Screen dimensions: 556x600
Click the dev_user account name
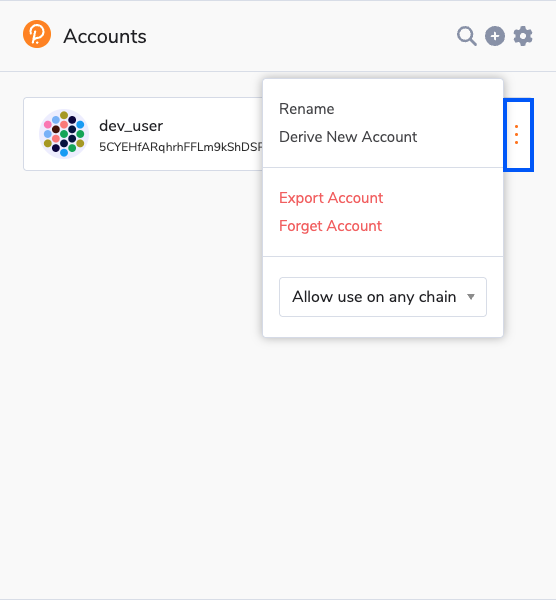coord(131,126)
